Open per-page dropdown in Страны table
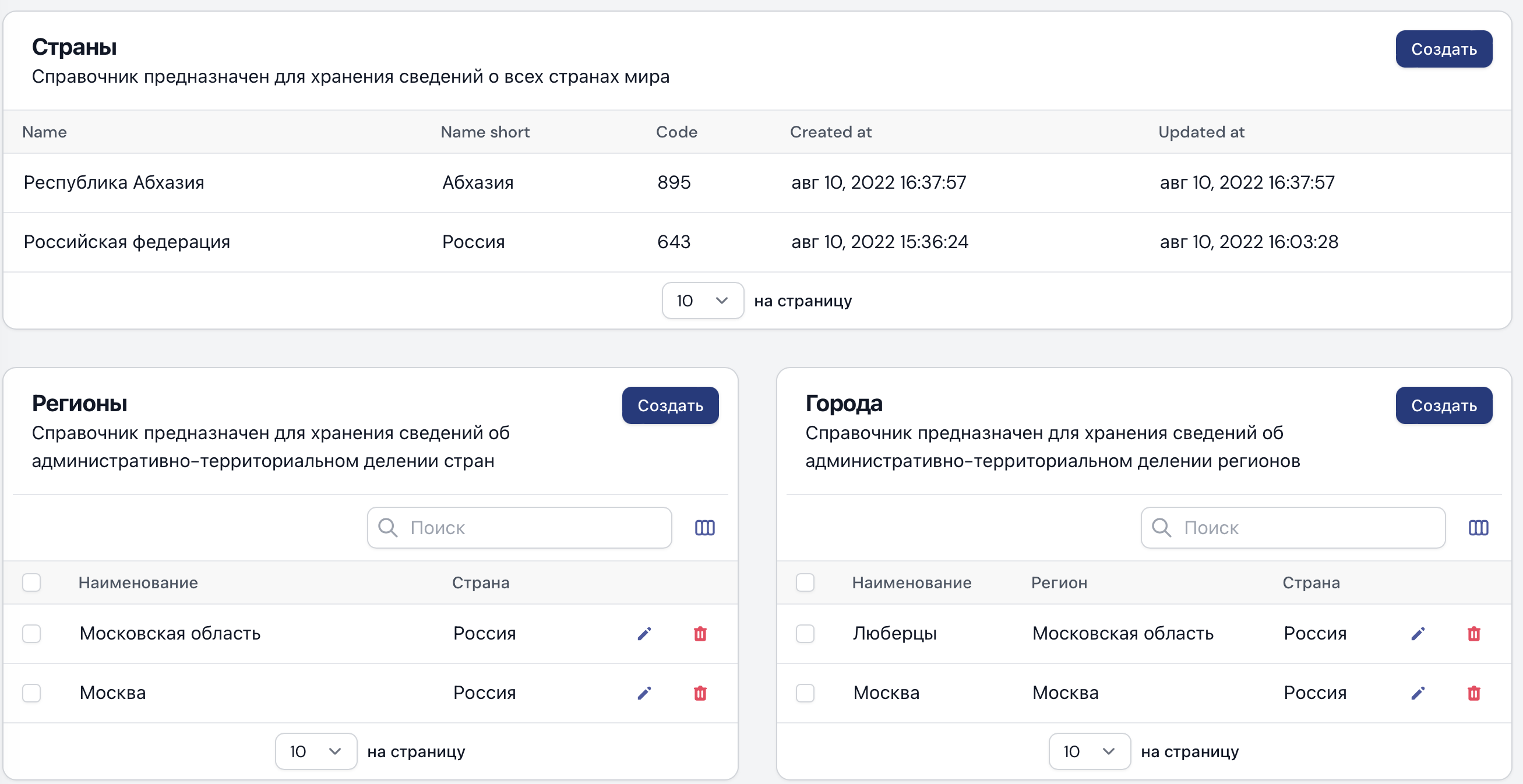Screen dimensions: 1523x784 [x=703, y=301]
